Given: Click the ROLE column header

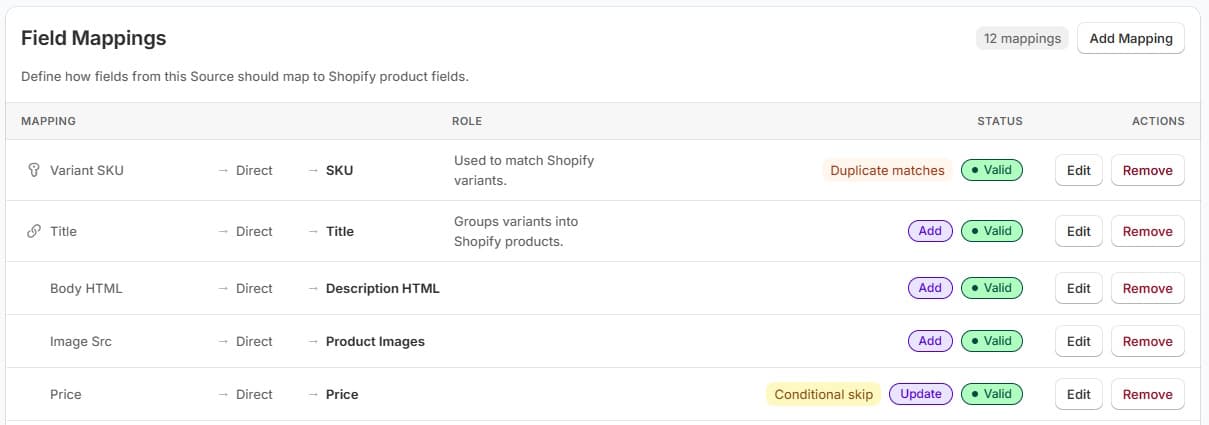Looking at the screenshot, I should click(467, 121).
